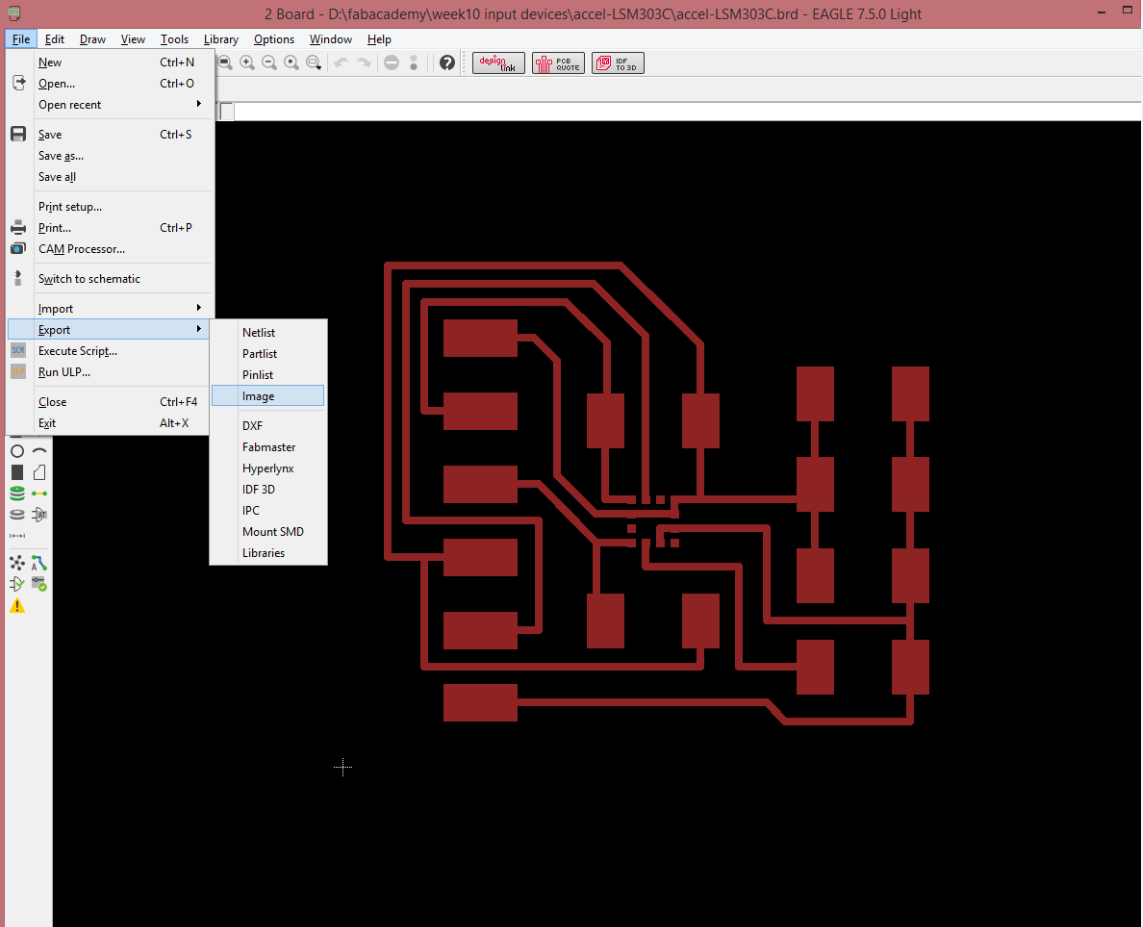Screen dimensions: 1143x927
Task: Run the ERC check tool
Action: pos(17,584)
